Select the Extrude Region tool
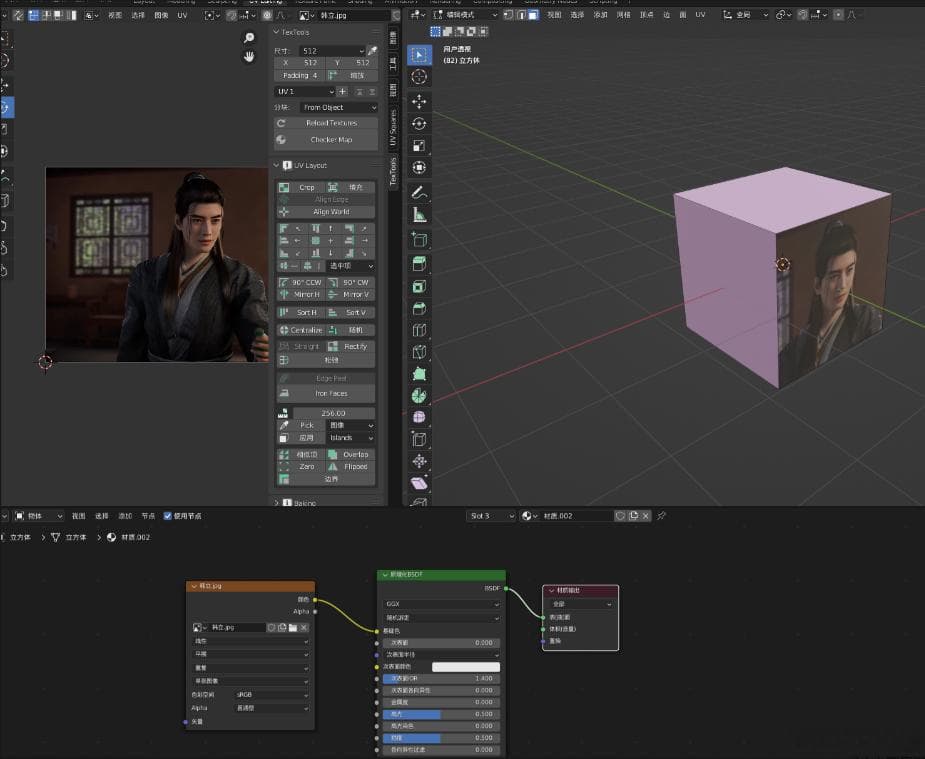The image size is (925, 759). click(419, 264)
